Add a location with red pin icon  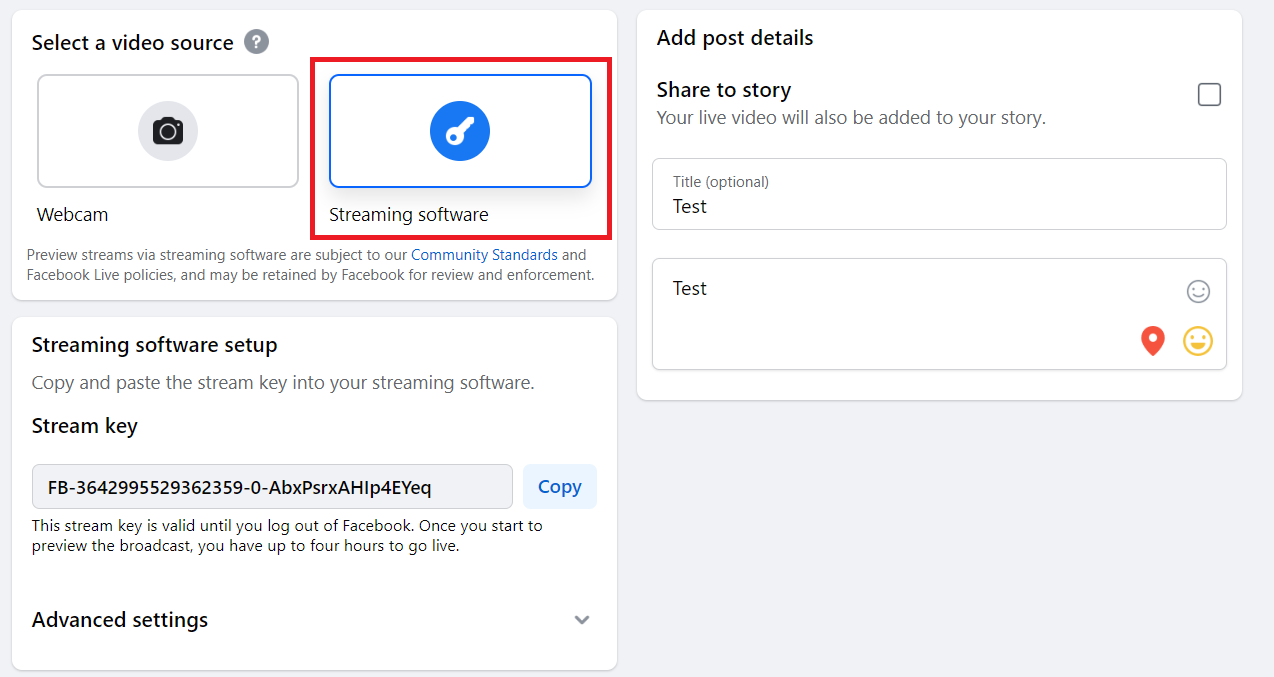pyautogui.click(x=1153, y=341)
